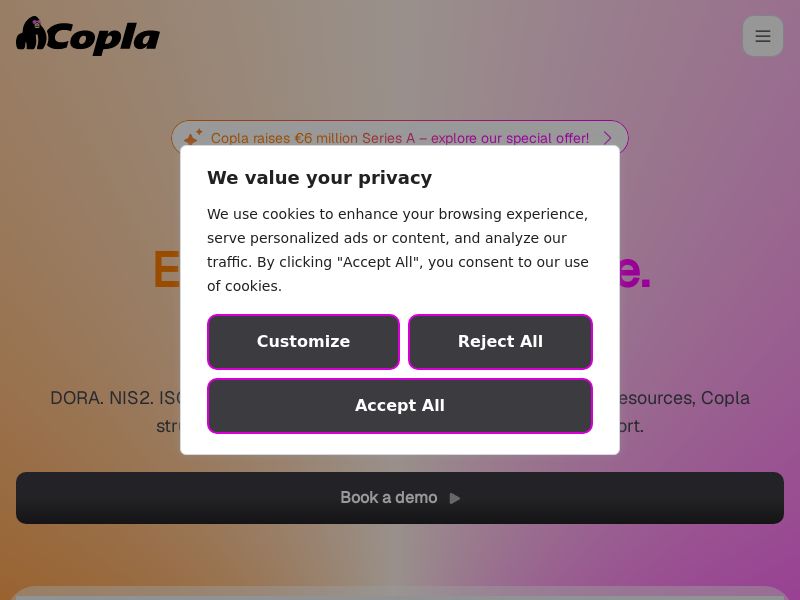Image resolution: width=800 pixels, height=600 pixels.
Task: Click the purple badge on the gorilla mascot
Action: [36, 21]
